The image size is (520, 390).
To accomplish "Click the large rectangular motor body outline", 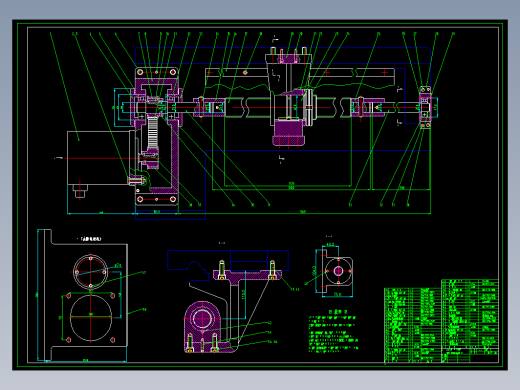I will tap(99, 158).
